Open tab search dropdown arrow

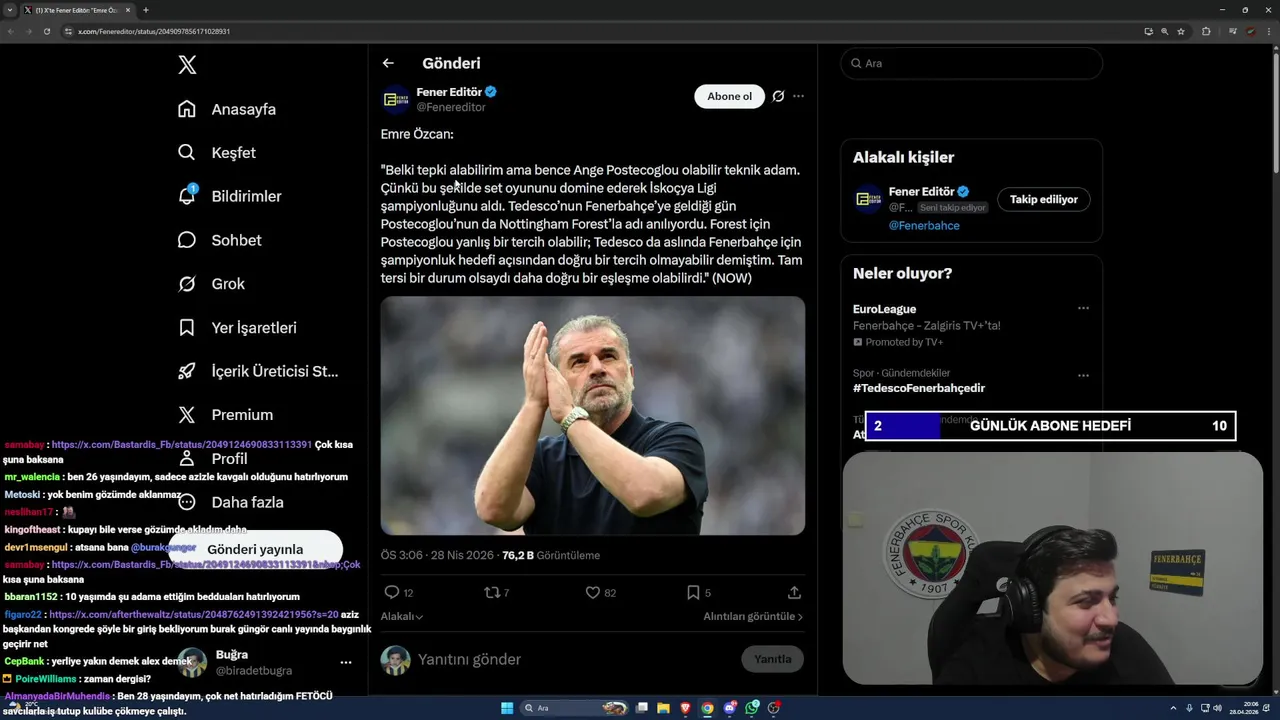[9, 10]
